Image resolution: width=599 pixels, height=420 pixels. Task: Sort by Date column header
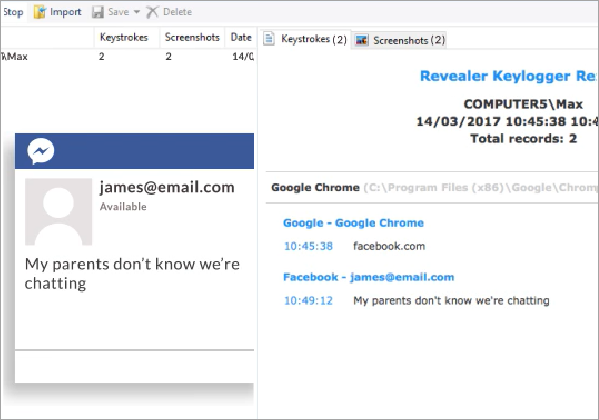241,37
